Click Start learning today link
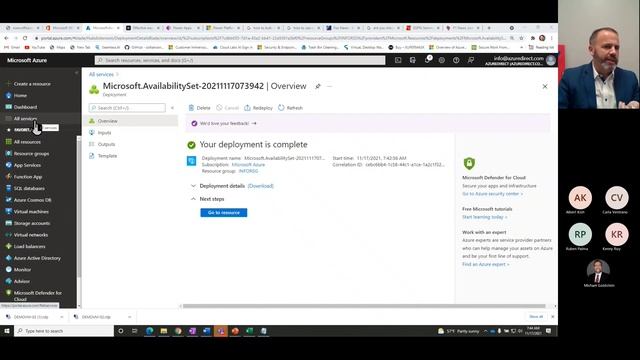Screen dimensions: 640x360 (485, 217)
